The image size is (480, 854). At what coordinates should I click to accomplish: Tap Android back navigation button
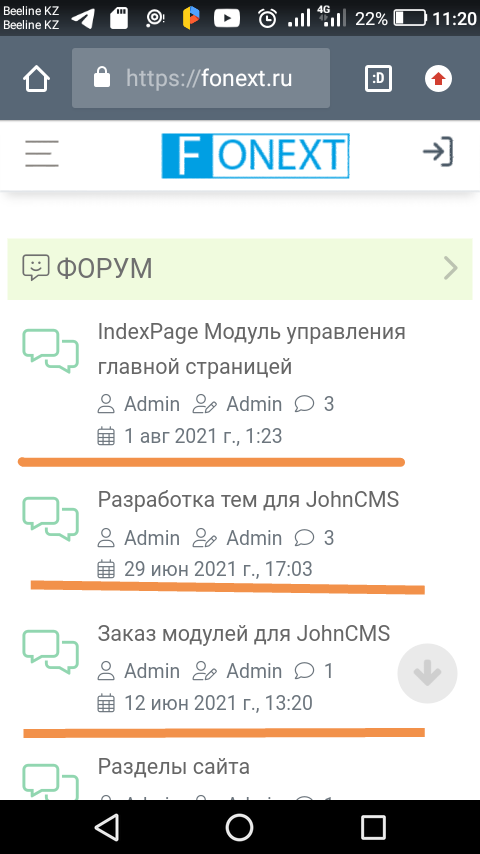click(x=107, y=828)
